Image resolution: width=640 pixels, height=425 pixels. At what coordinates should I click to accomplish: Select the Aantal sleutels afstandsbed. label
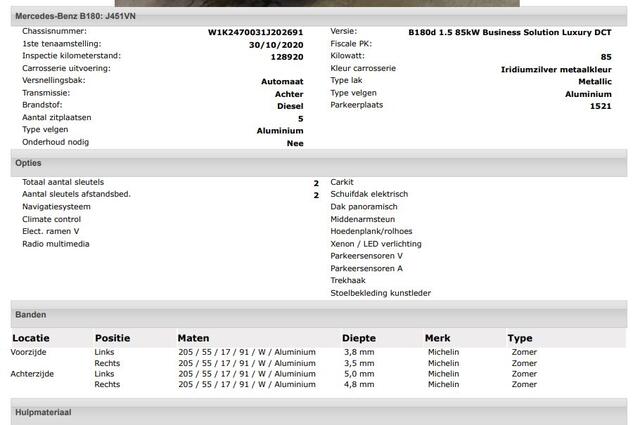pos(76,194)
